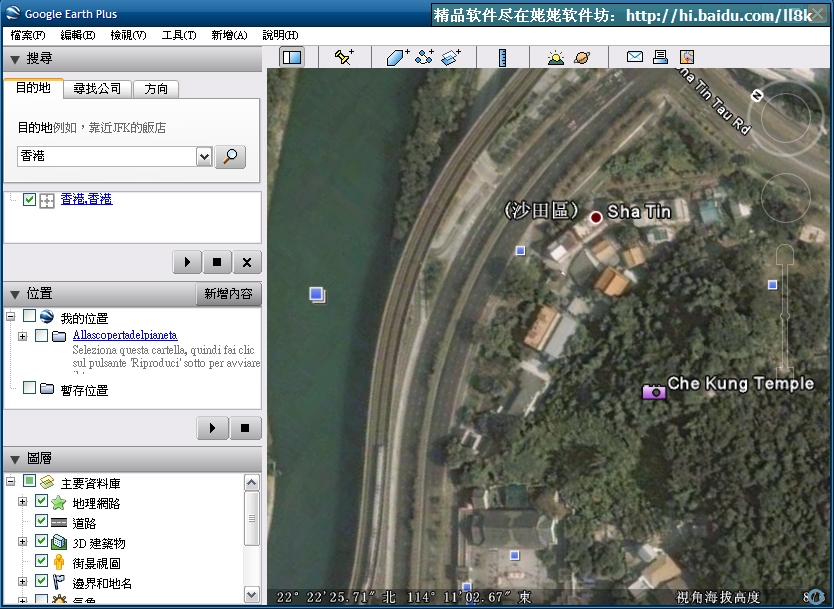The height and width of the screenshot is (609, 834).
Task: Switch to the 尋找公司 tab
Action: click(97, 89)
